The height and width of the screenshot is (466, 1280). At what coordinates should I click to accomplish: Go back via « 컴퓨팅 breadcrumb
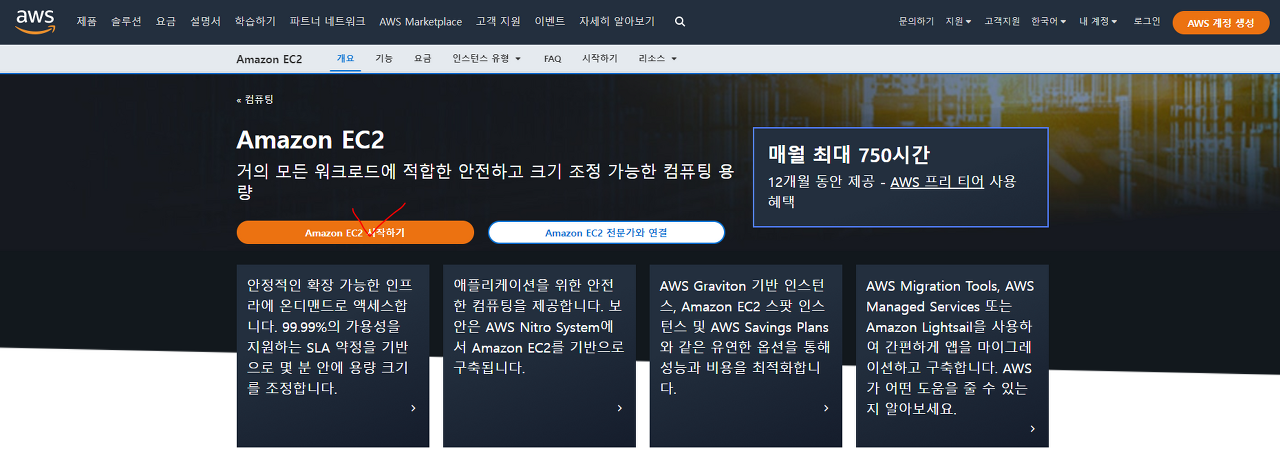point(255,99)
